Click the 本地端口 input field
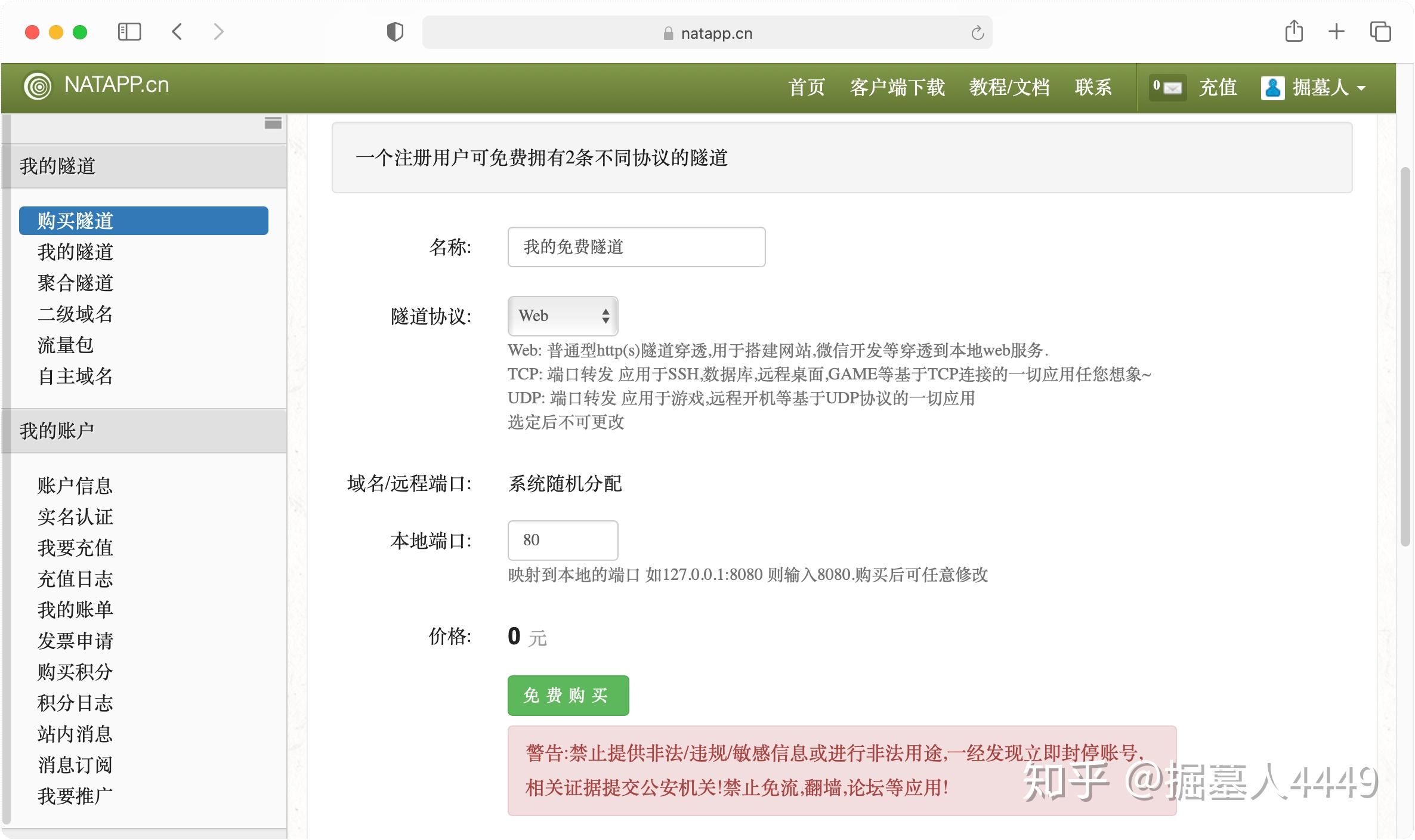Screen dimensions: 1415x840 (563, 541)
